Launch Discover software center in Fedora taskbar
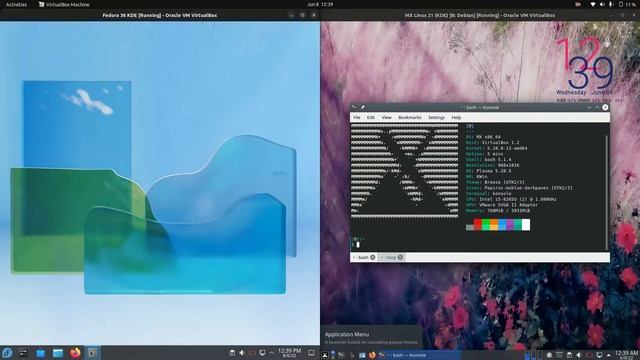This screenshot has width=640, height=360. (x=40, y=353)
